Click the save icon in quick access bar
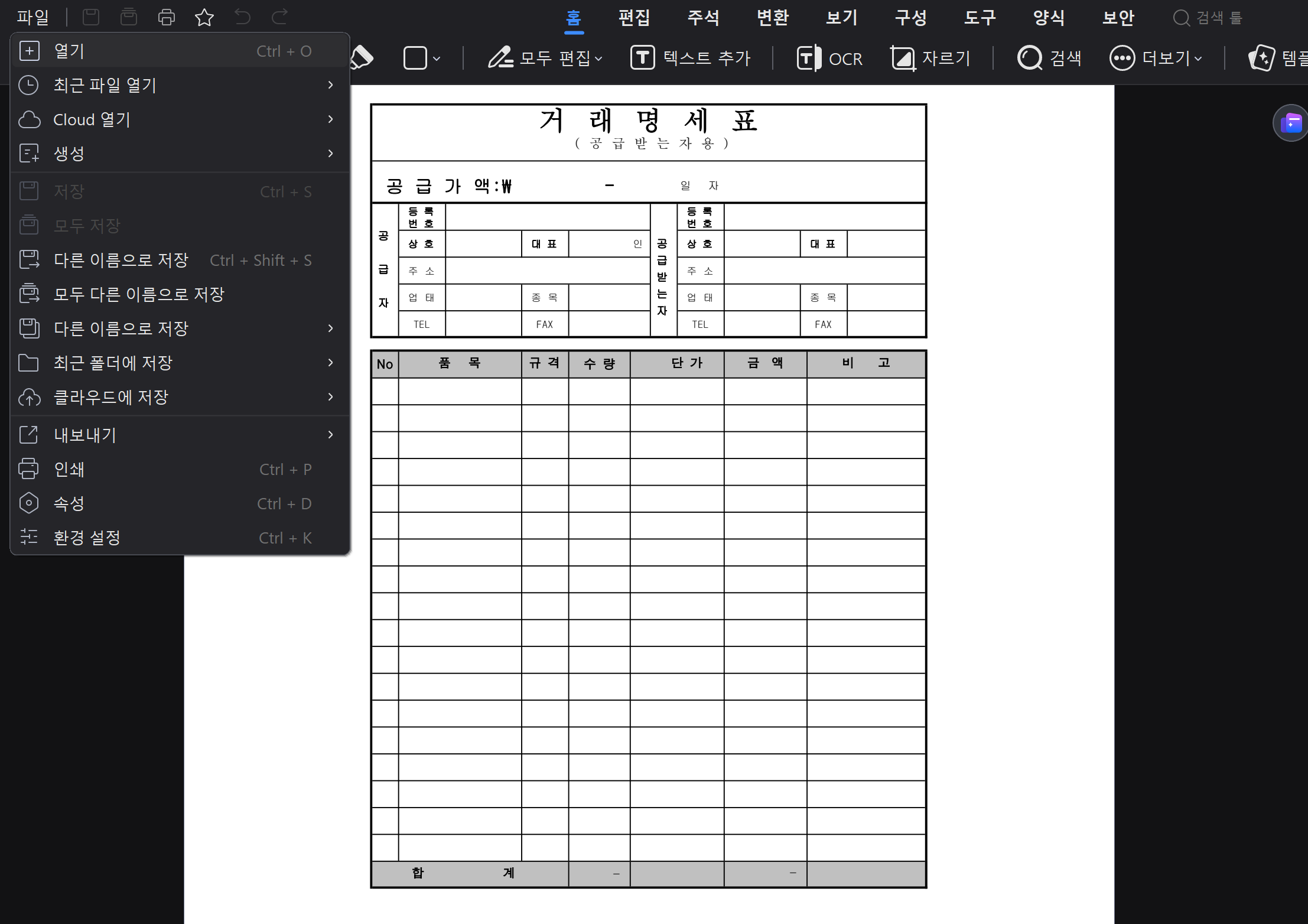This screenshot has height=924, width=1308. pos(90,17)
